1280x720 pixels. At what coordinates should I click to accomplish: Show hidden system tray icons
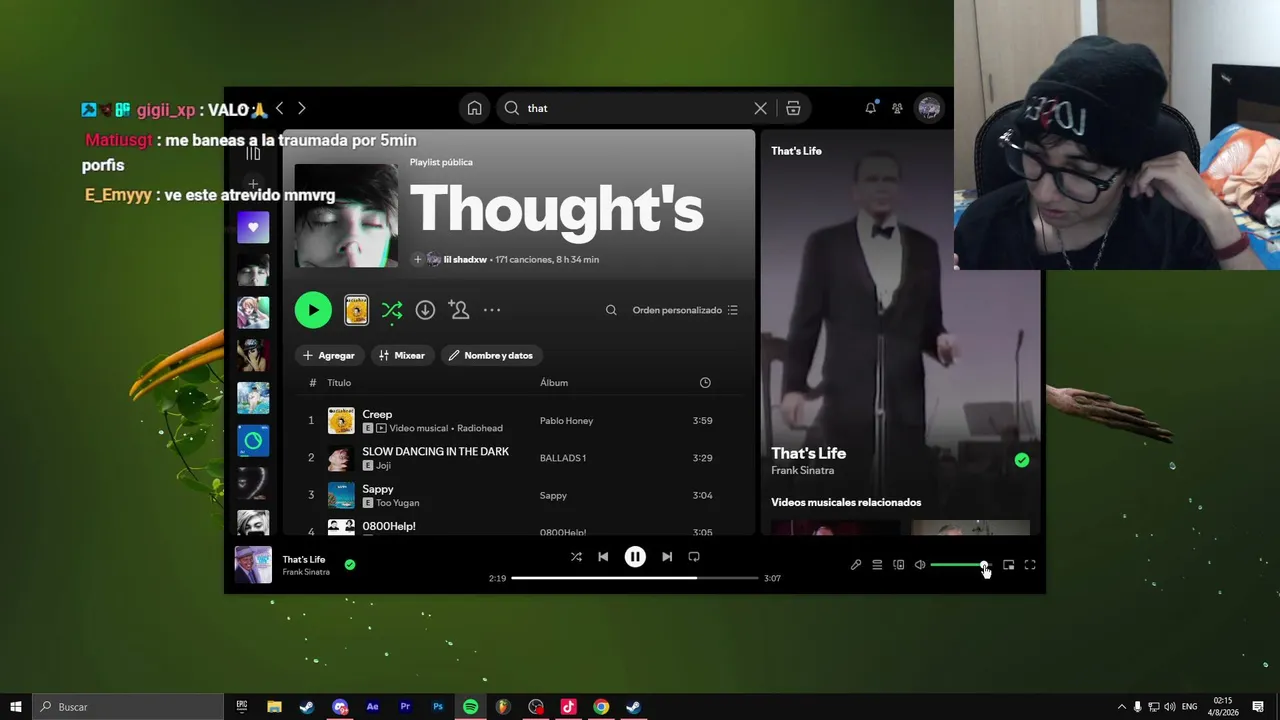(1121, 707)
